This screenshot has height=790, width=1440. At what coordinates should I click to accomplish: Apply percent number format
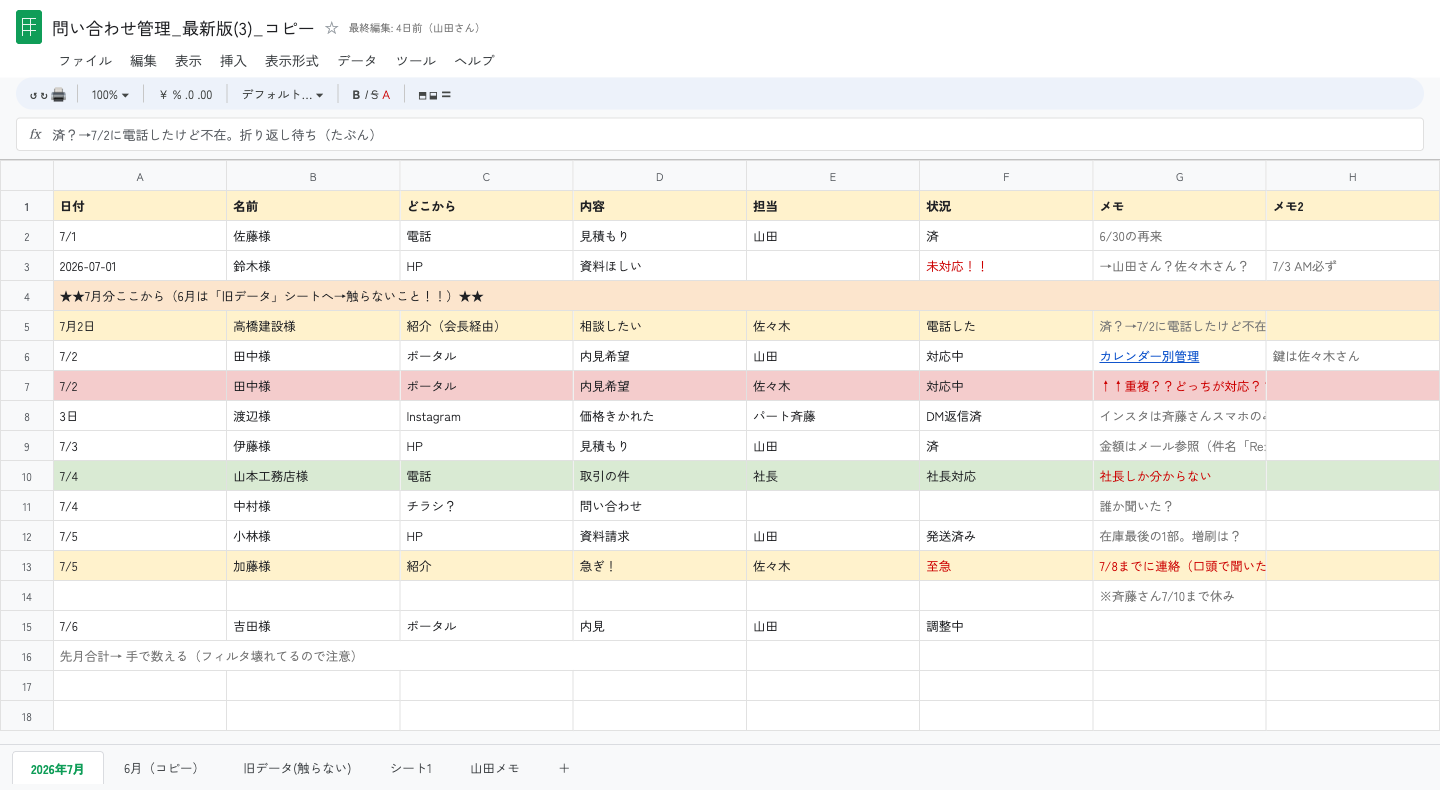tap(177, 95)
